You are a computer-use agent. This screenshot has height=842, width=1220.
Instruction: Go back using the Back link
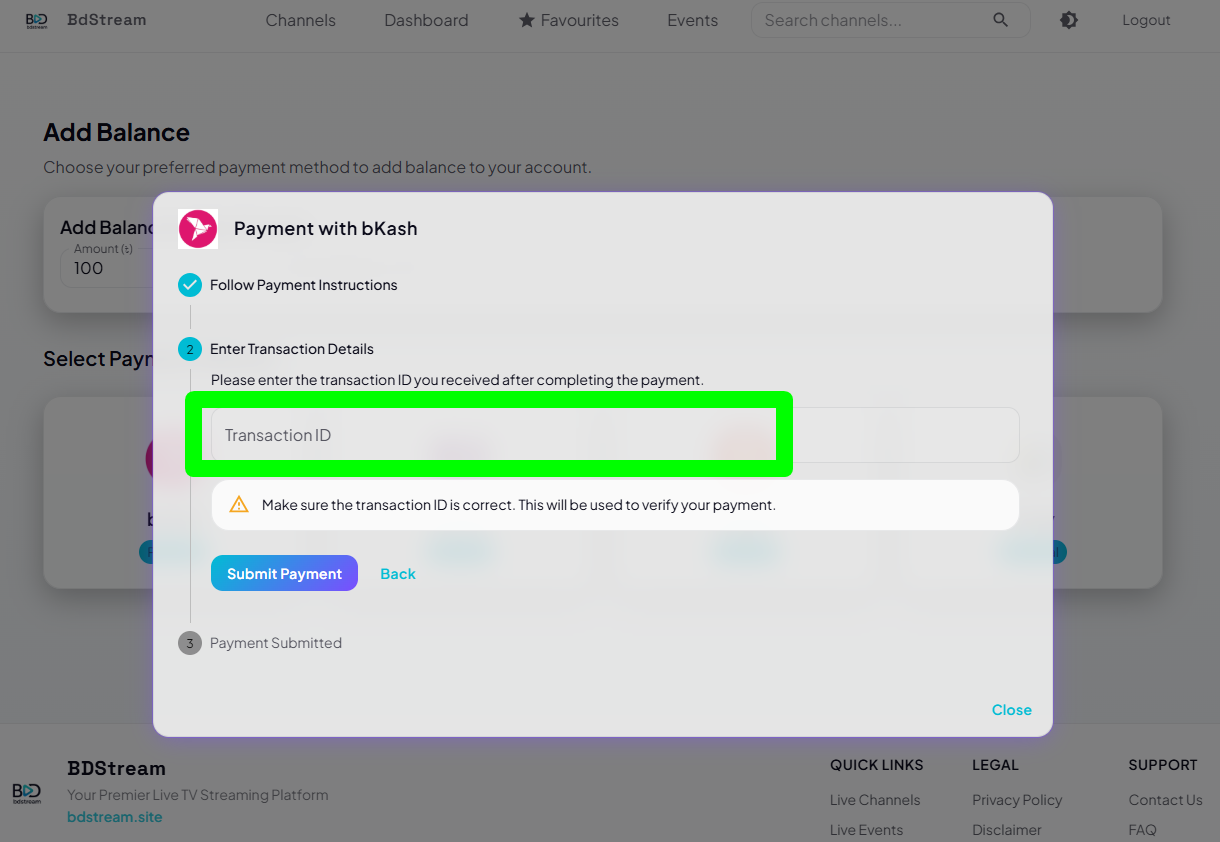tap(398, 574)
